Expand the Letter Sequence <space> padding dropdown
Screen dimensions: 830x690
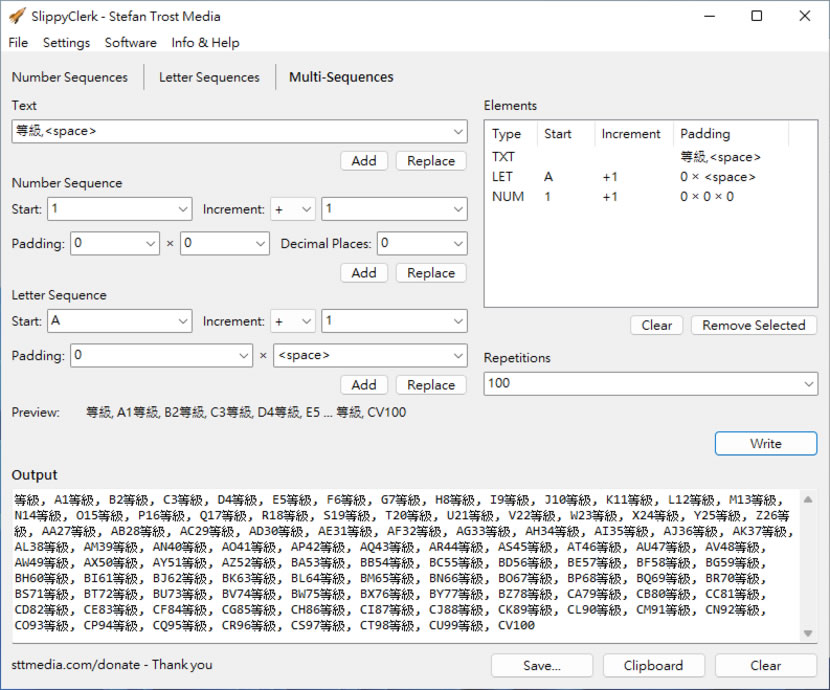pos(458,356)
